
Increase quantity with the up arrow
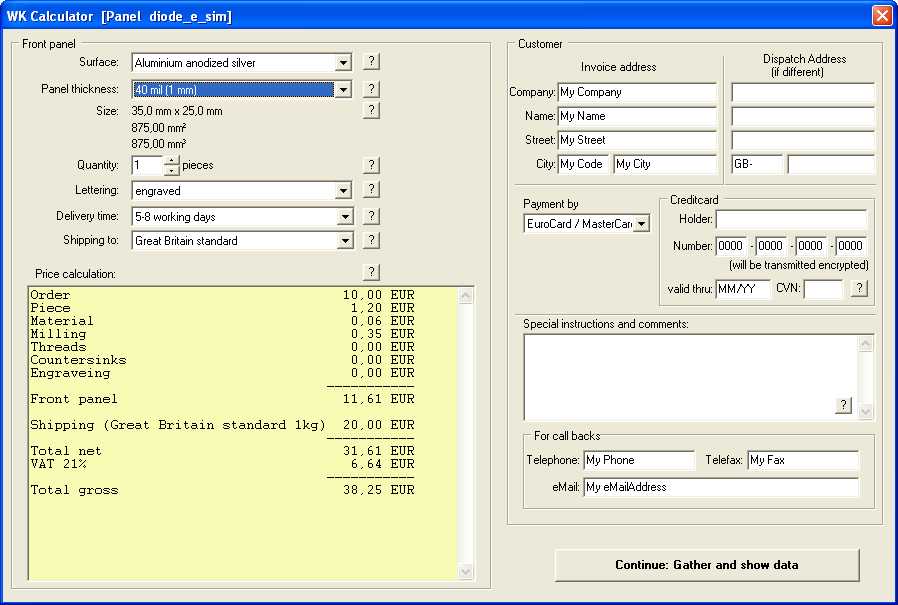coord(172,160)
